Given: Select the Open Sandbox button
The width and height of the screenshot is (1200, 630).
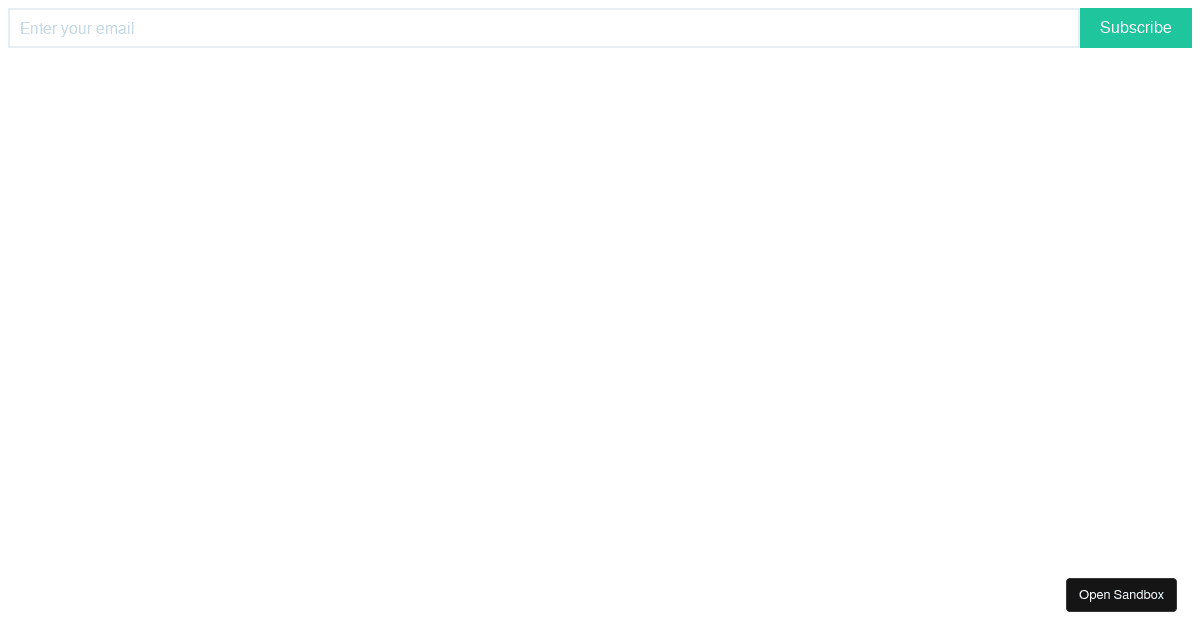Looking at the screenshot, I should (x=1121, y=595).
